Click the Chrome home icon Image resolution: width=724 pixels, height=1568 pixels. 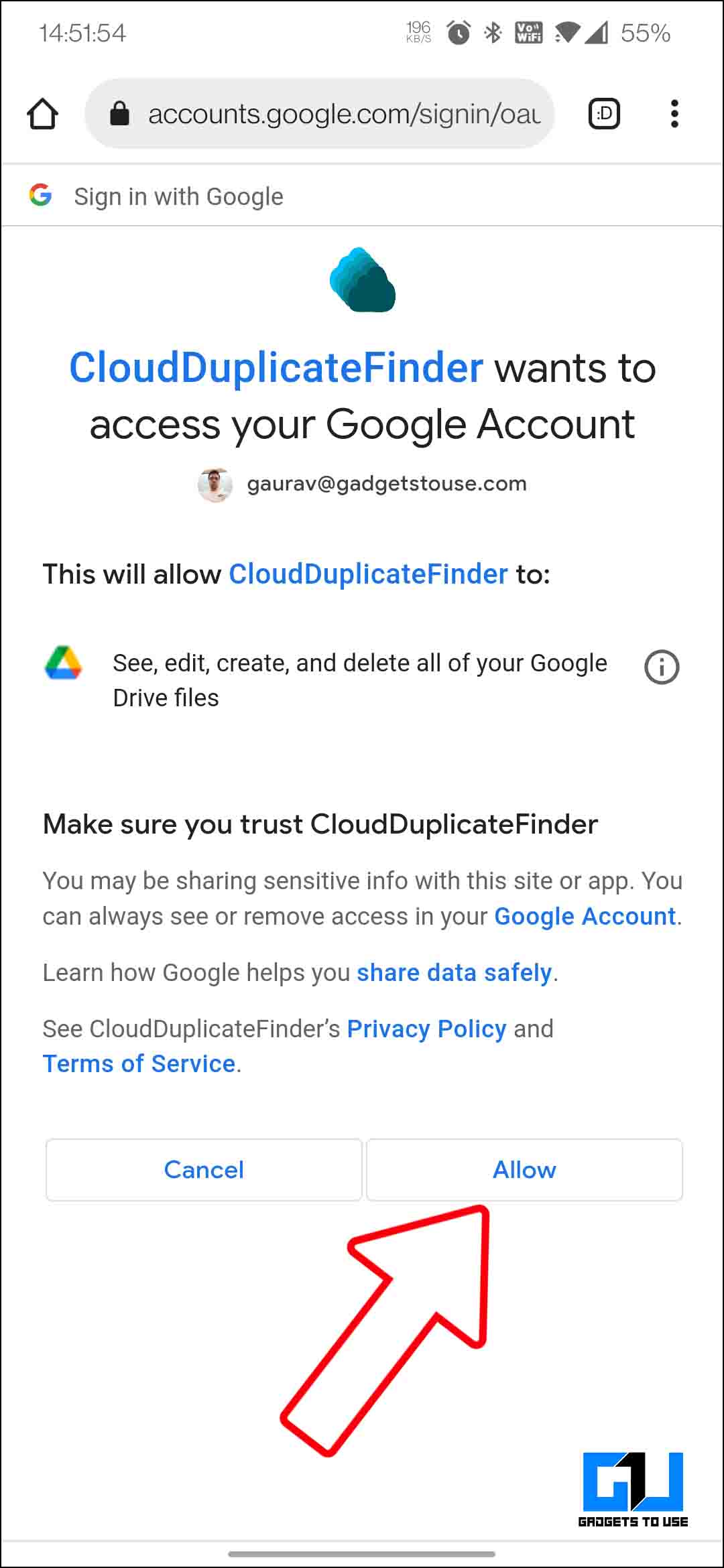point(42,113)
